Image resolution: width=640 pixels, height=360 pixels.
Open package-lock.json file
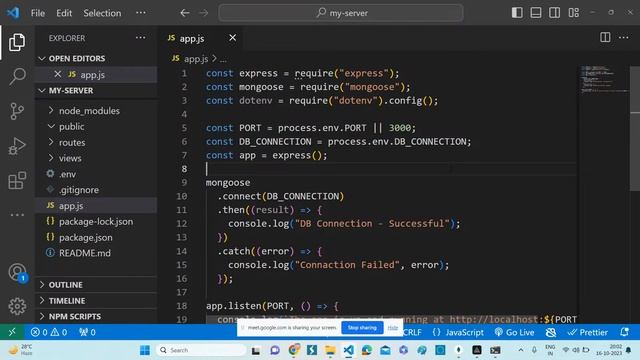click(x=96, y=222)
